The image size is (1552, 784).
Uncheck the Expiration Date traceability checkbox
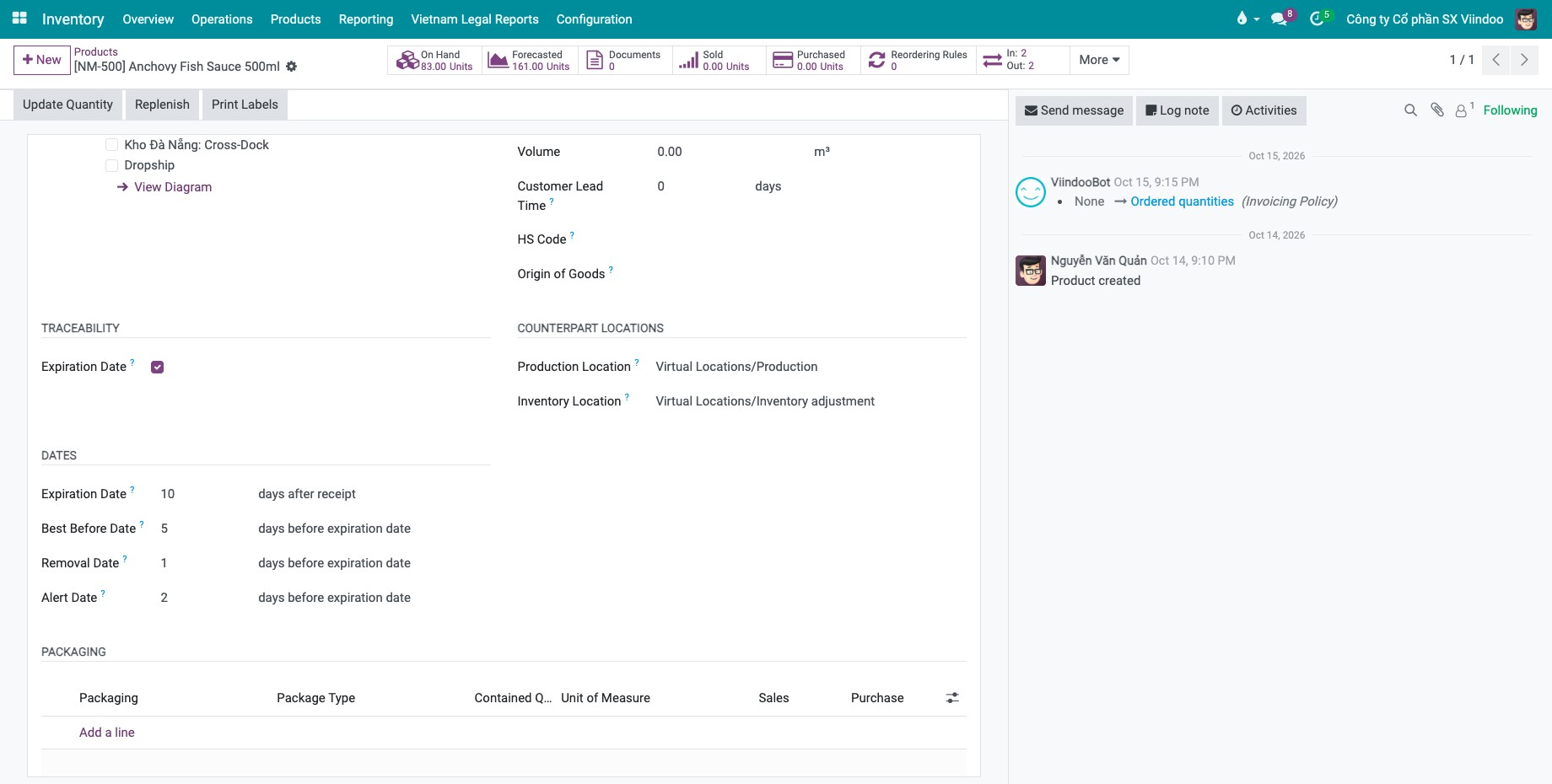point(157,367)
